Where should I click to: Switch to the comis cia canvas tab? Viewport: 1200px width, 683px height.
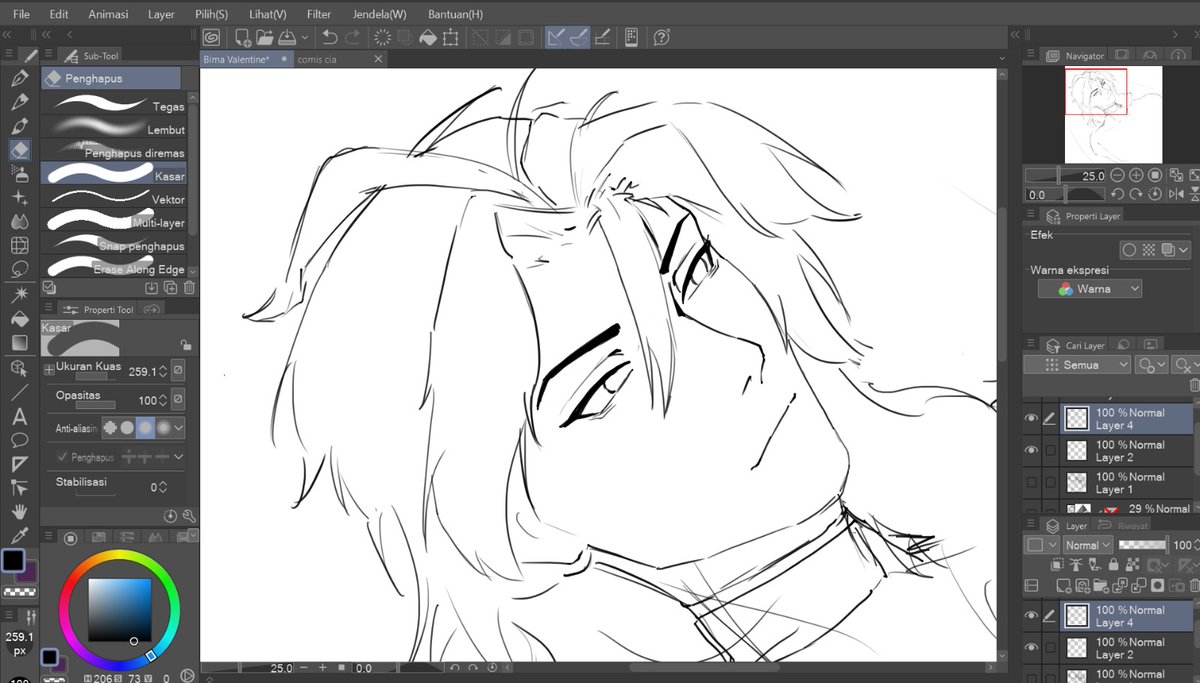pos(317,59)
